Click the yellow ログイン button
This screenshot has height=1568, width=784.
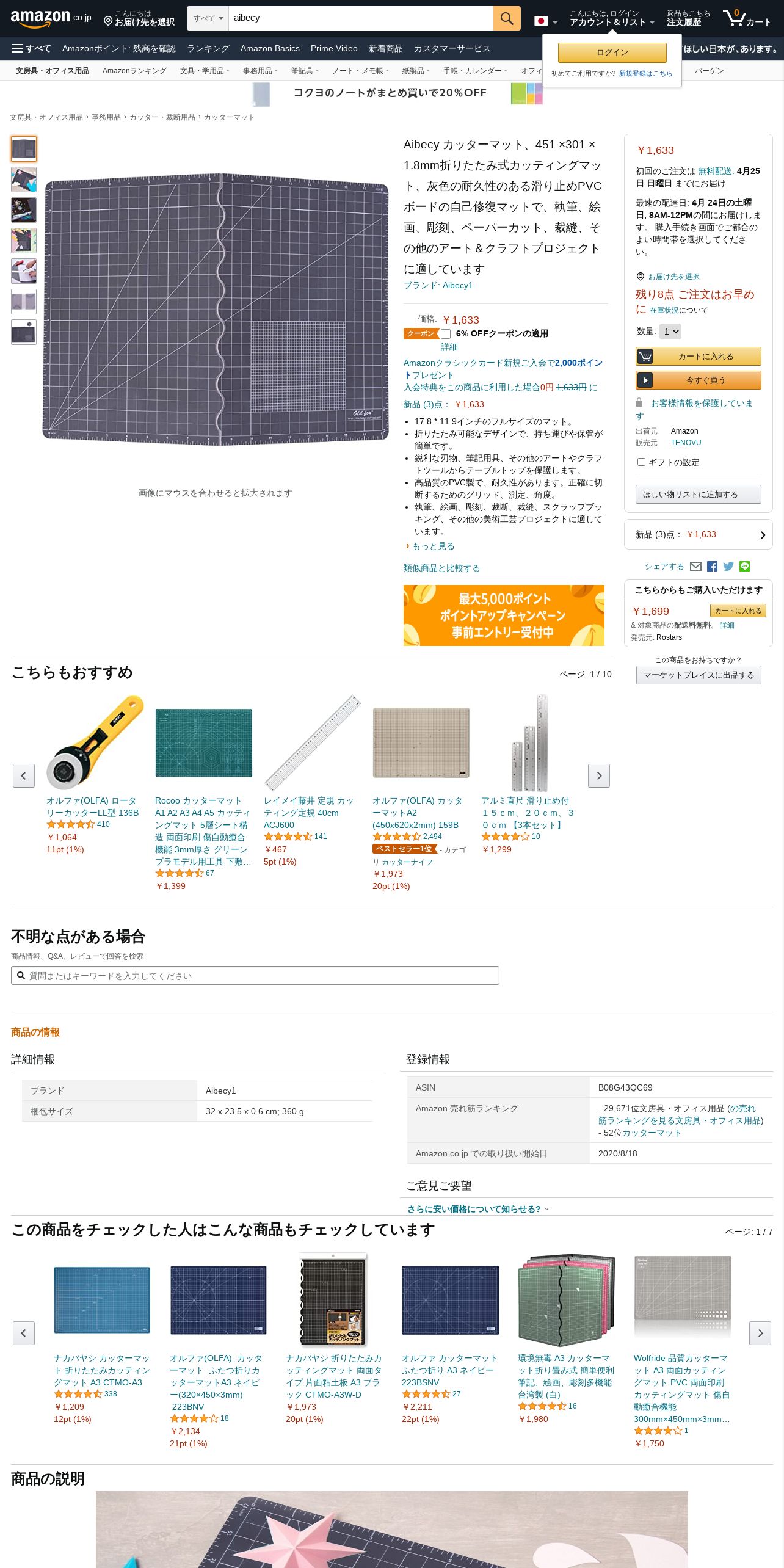click(x=612, y=53)
